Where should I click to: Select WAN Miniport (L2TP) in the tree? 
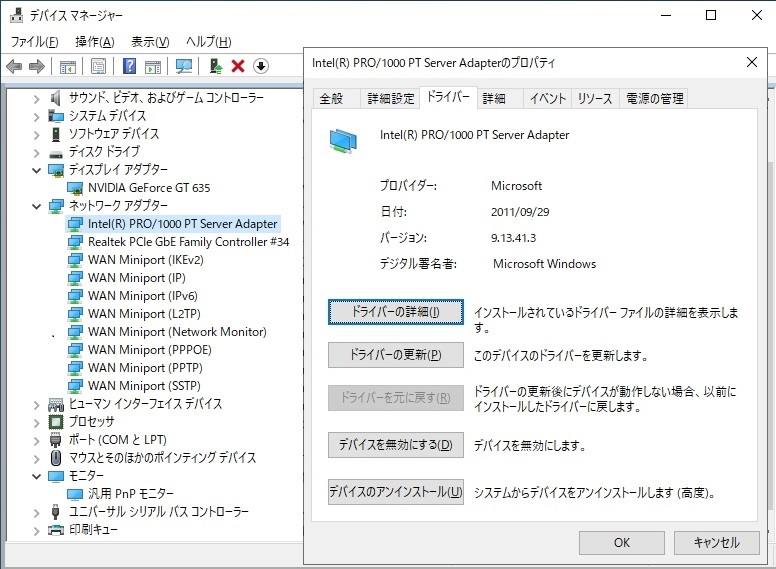click(x=144, y=314)
